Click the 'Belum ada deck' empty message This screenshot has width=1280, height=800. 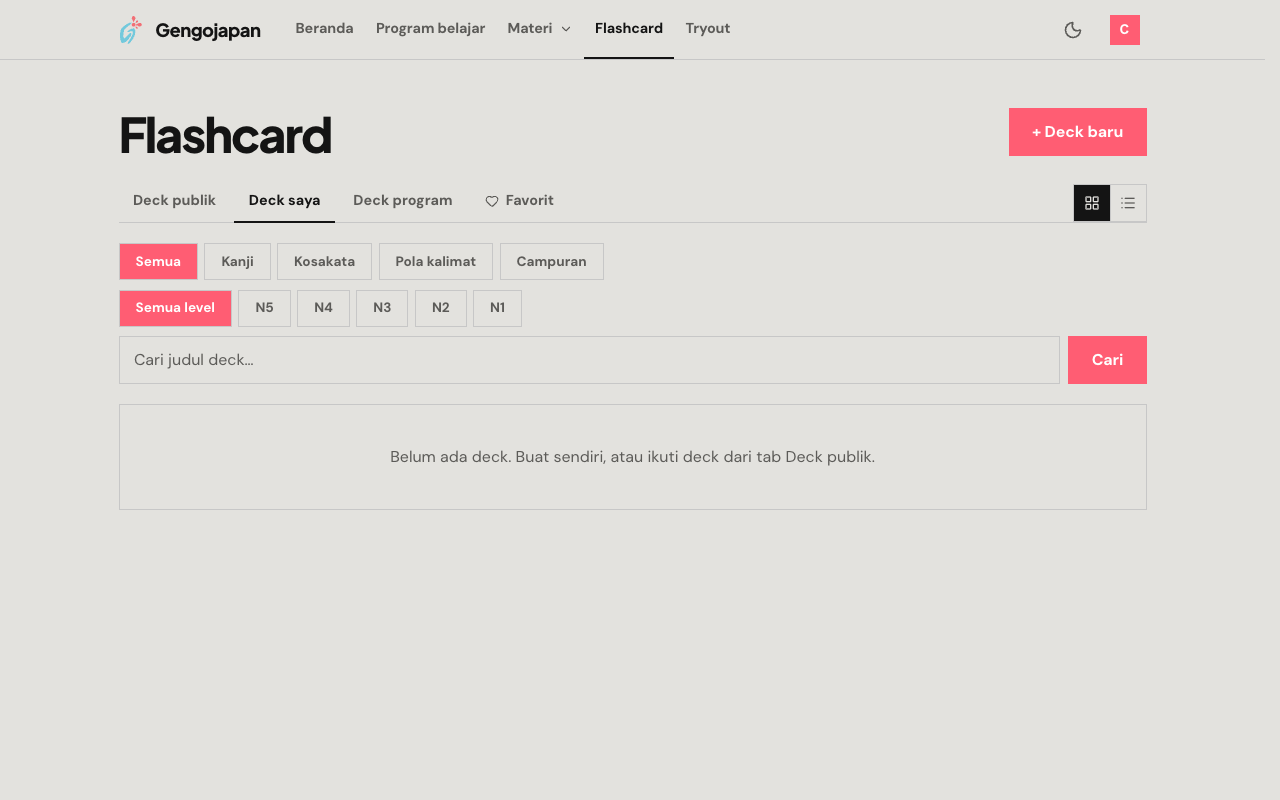point(632,457)
